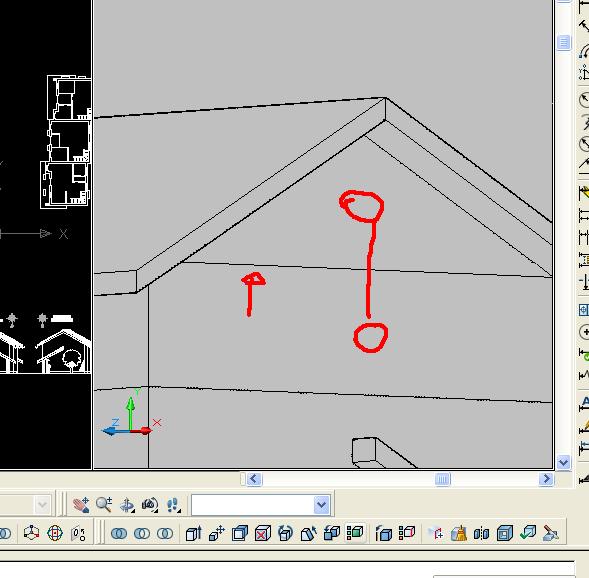Click the Check solid green checkmark icon
This screenshot has width=589, height=578.
tap(528, 533)
